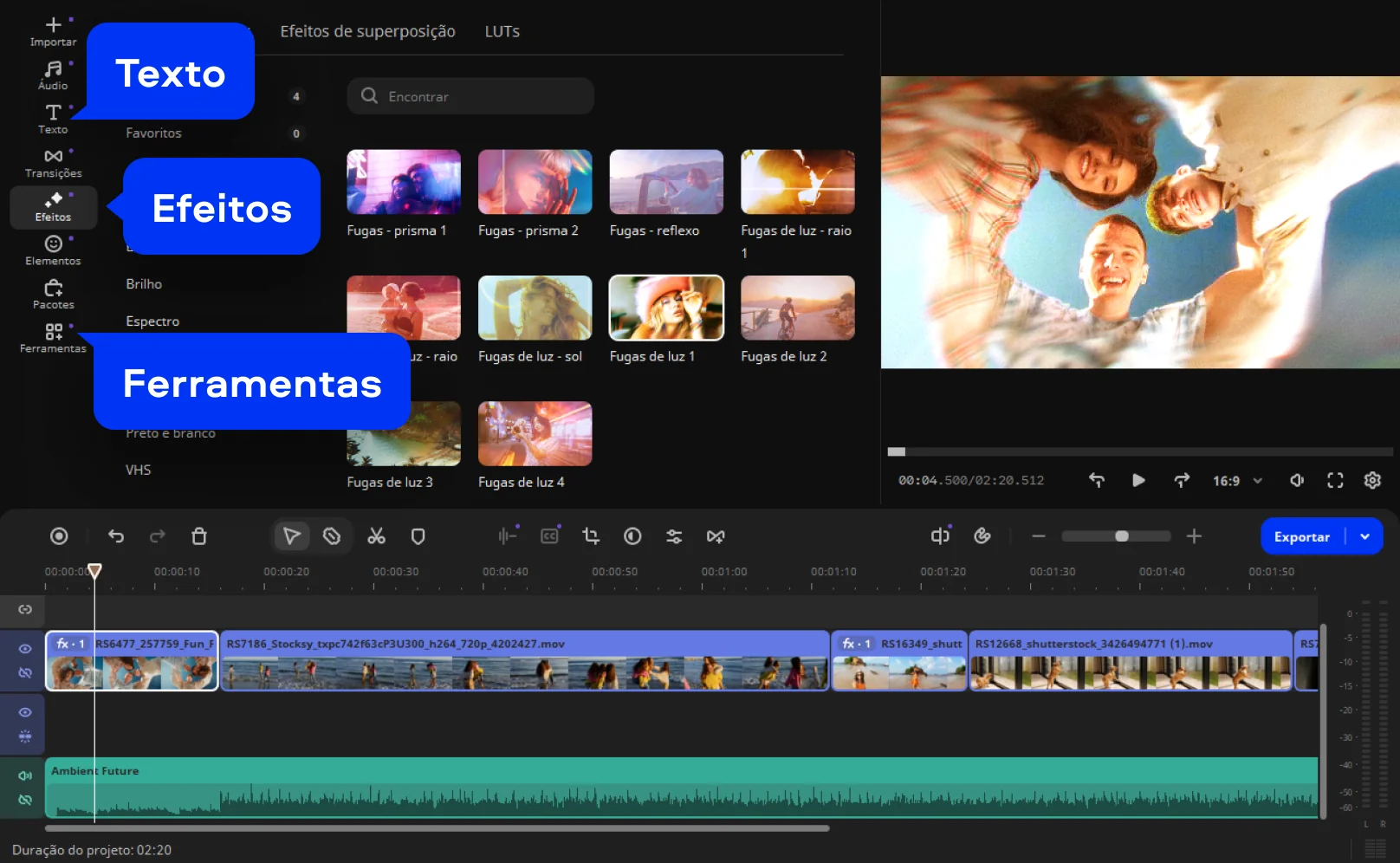Switch to Efeitos de superposição tab
This screenshot has height=863, width=1400.
pyautogui.click(x=367, y=31)
